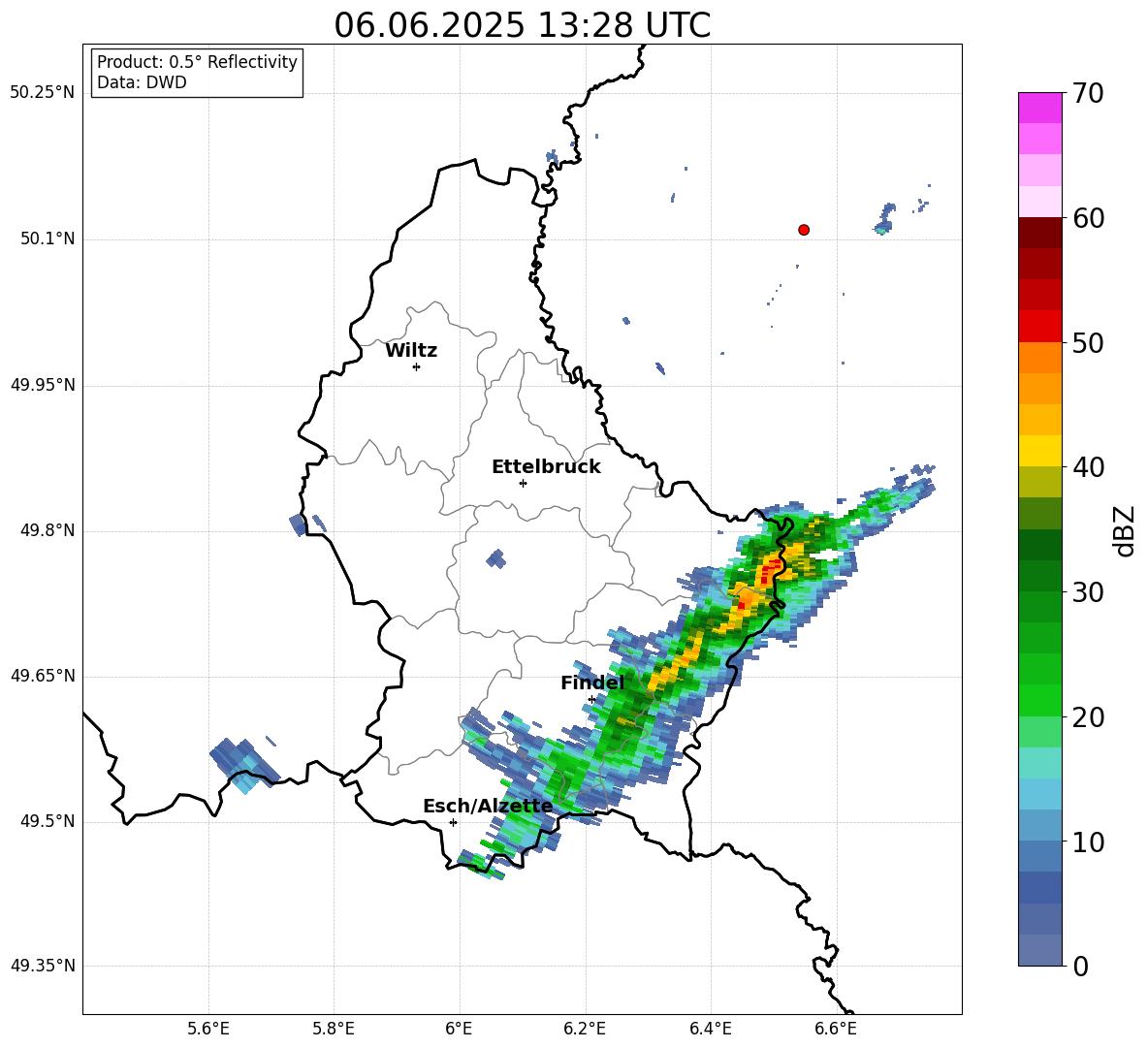Click the 50.25°N latitude tick label
Image resolution: width=1148 pixels, height=1048 pixels.
point(43,93)
